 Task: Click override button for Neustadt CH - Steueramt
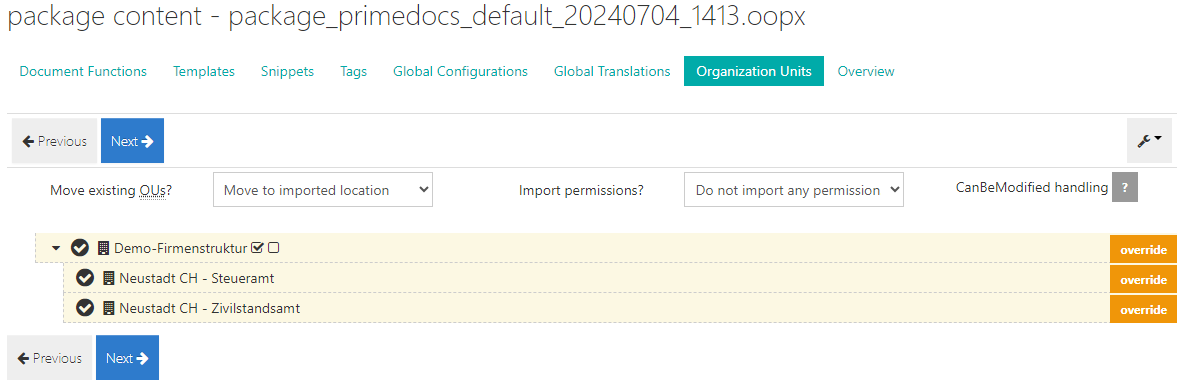click(x=1143, y=279)
